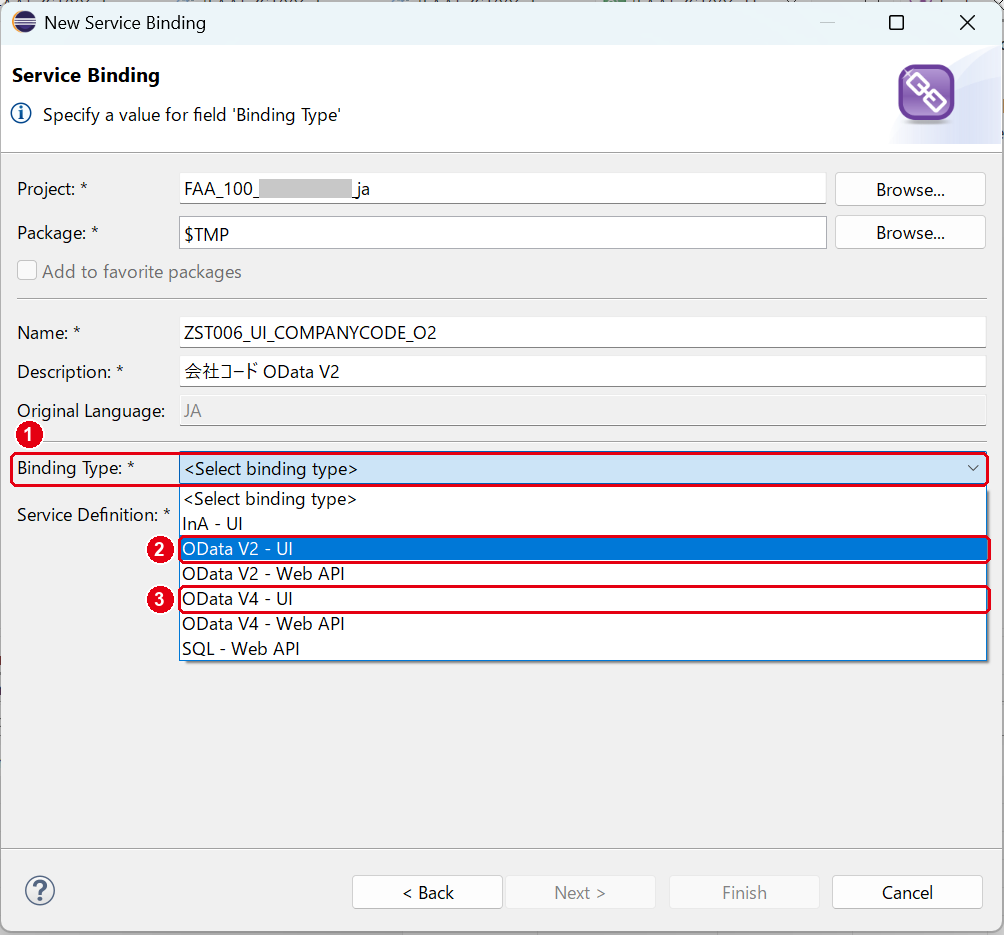Open the Binding Type dropdown arrow

point(973,468)
